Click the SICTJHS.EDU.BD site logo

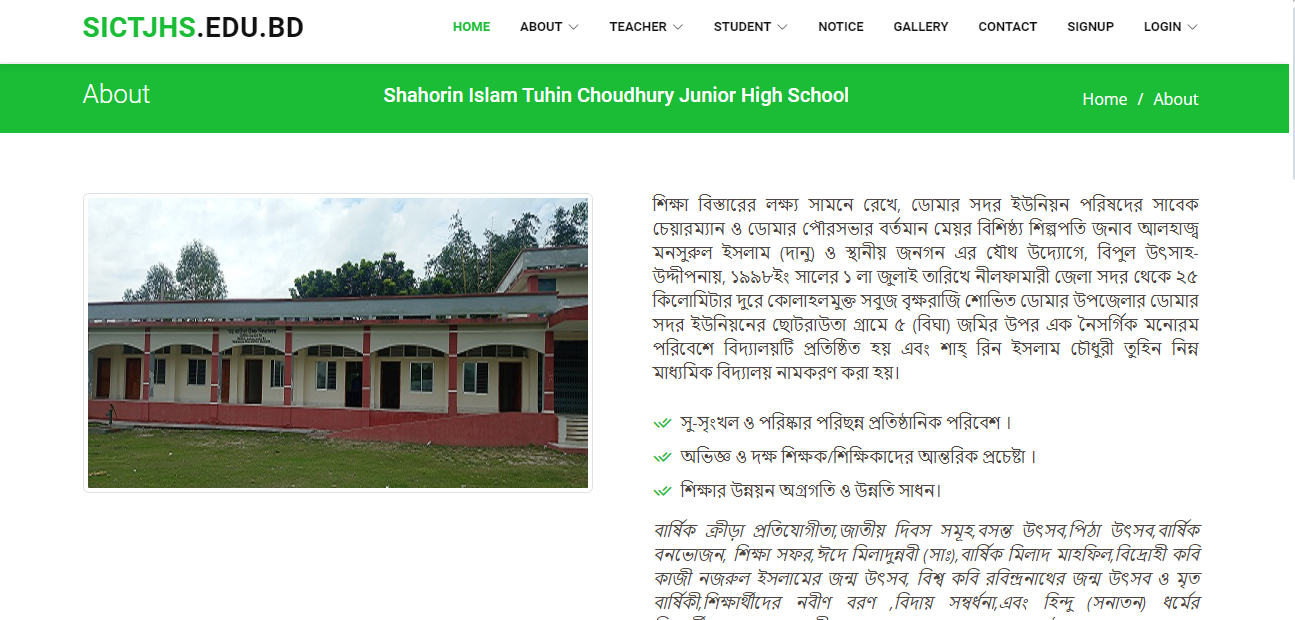coord(193,28)
